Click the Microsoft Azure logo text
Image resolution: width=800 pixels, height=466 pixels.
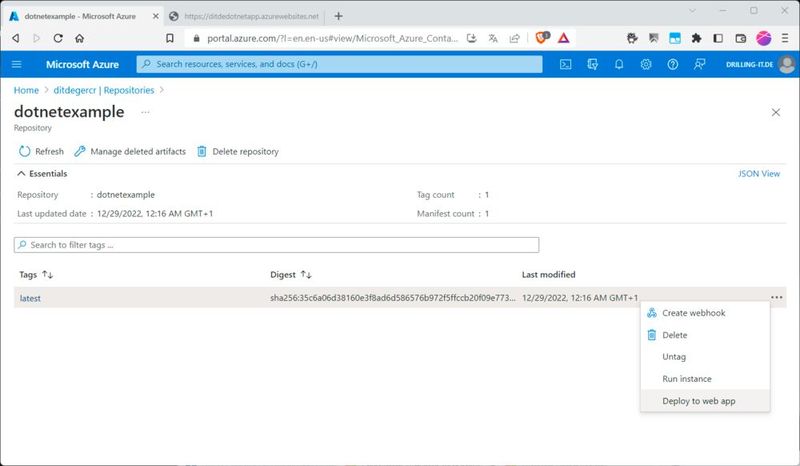click(82, 64)
